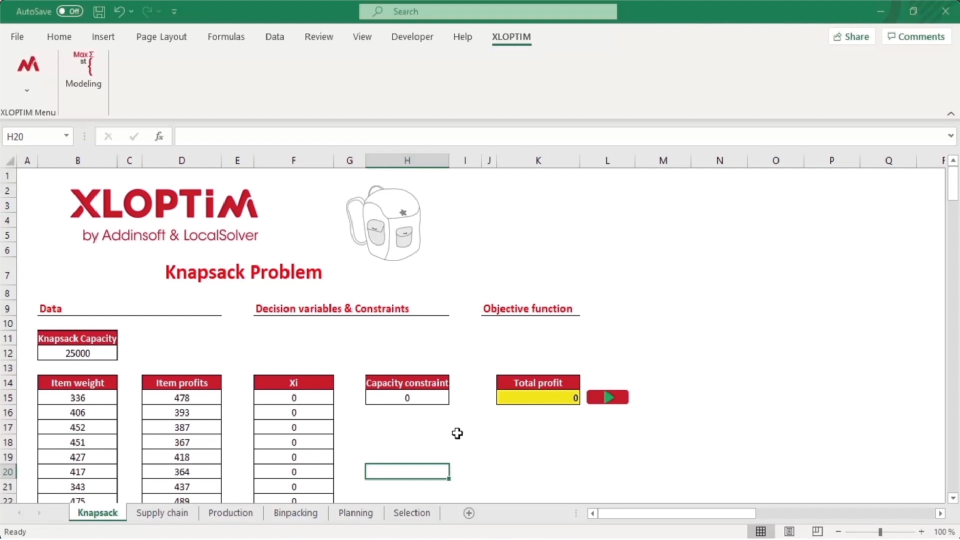Image resolution: width=960 pixels, height=540 pixels.
Task: Run the solver with green play button
Action: (x=607, y=397)
